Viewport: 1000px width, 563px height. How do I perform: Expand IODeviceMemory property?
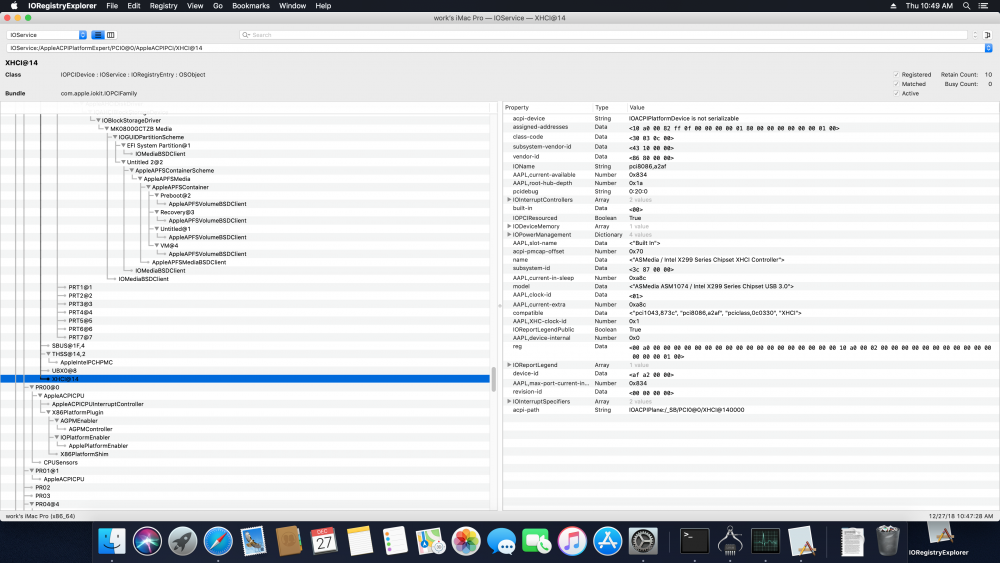pos(509,226)
